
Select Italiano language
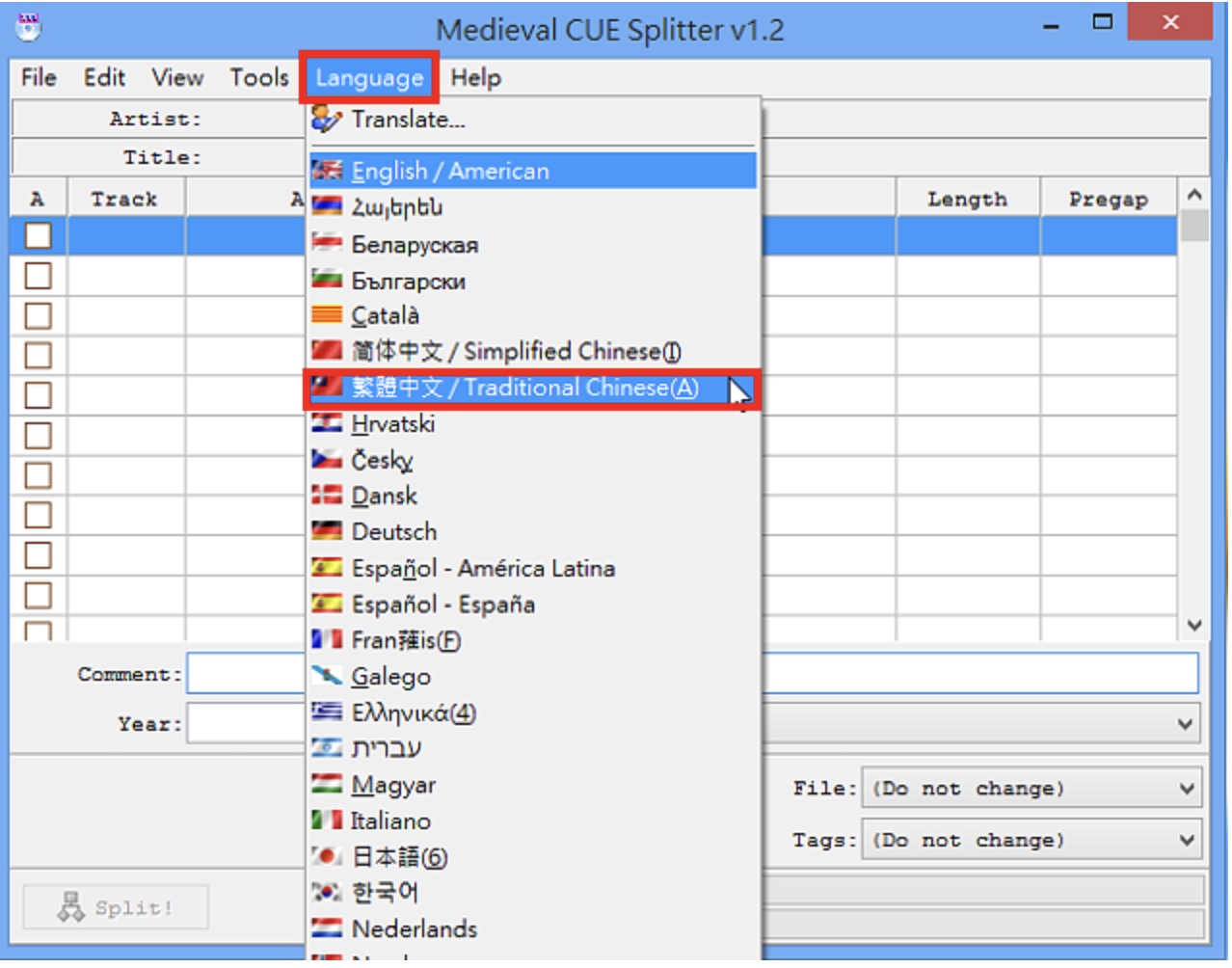(x=533, y=820)
